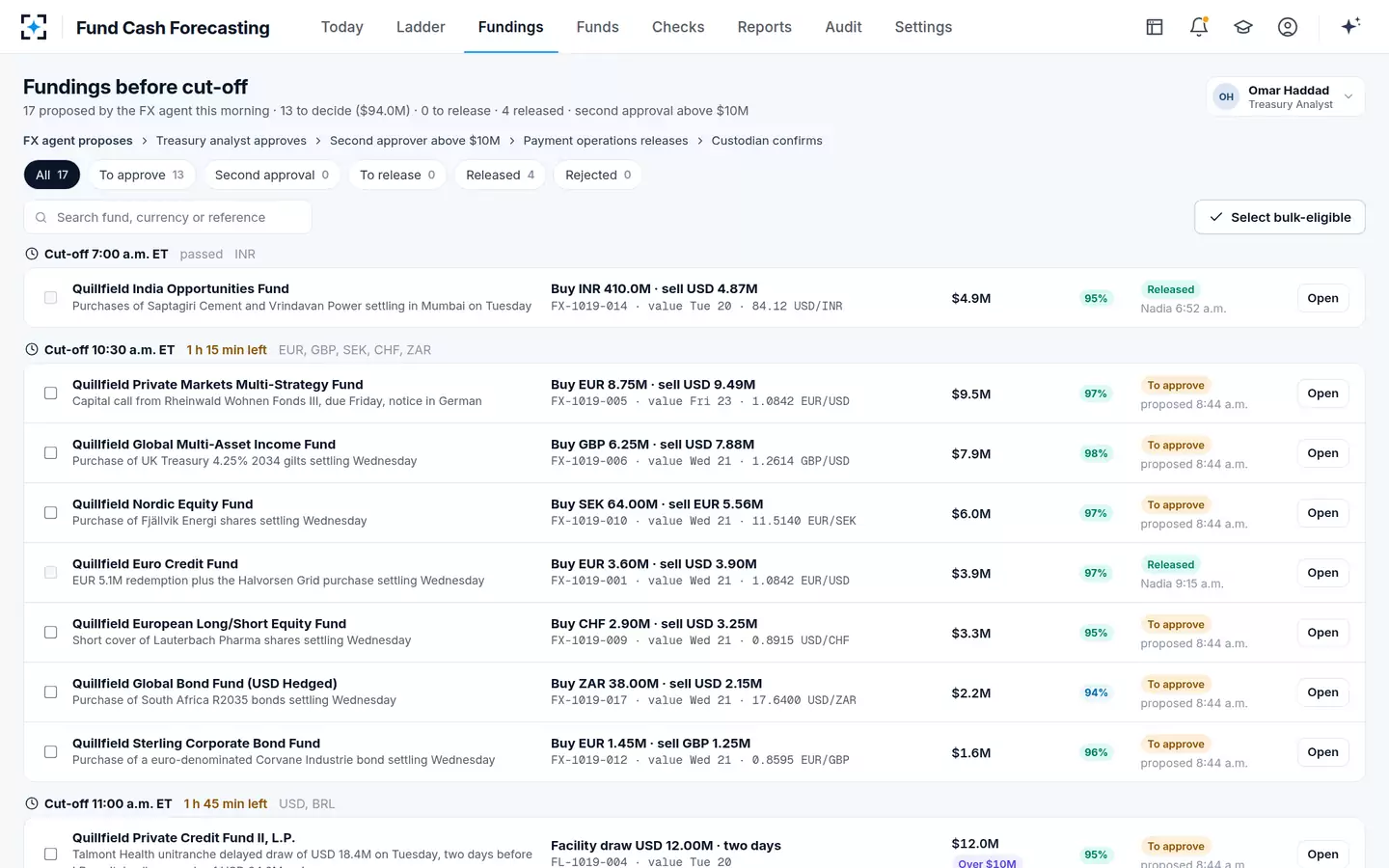Click the OH avatar badge
The image size is (1389, 868).
(1226, 96)
